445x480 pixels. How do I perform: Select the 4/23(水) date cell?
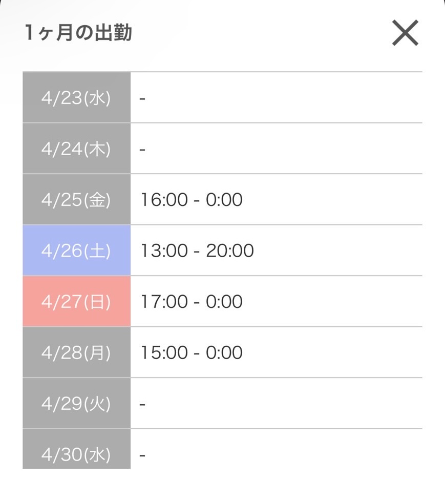77,97
